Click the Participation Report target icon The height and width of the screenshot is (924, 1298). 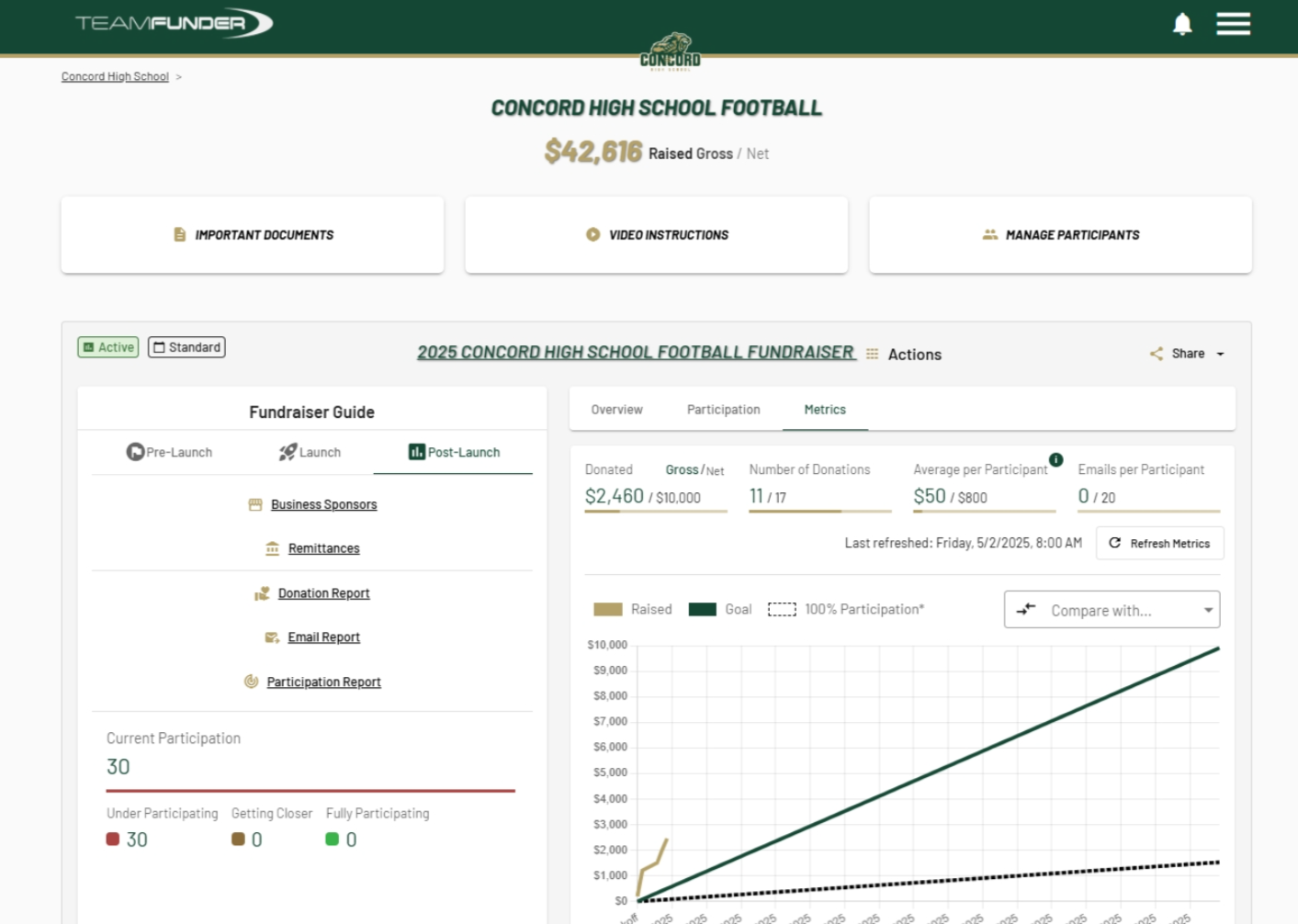pos(251,682)
